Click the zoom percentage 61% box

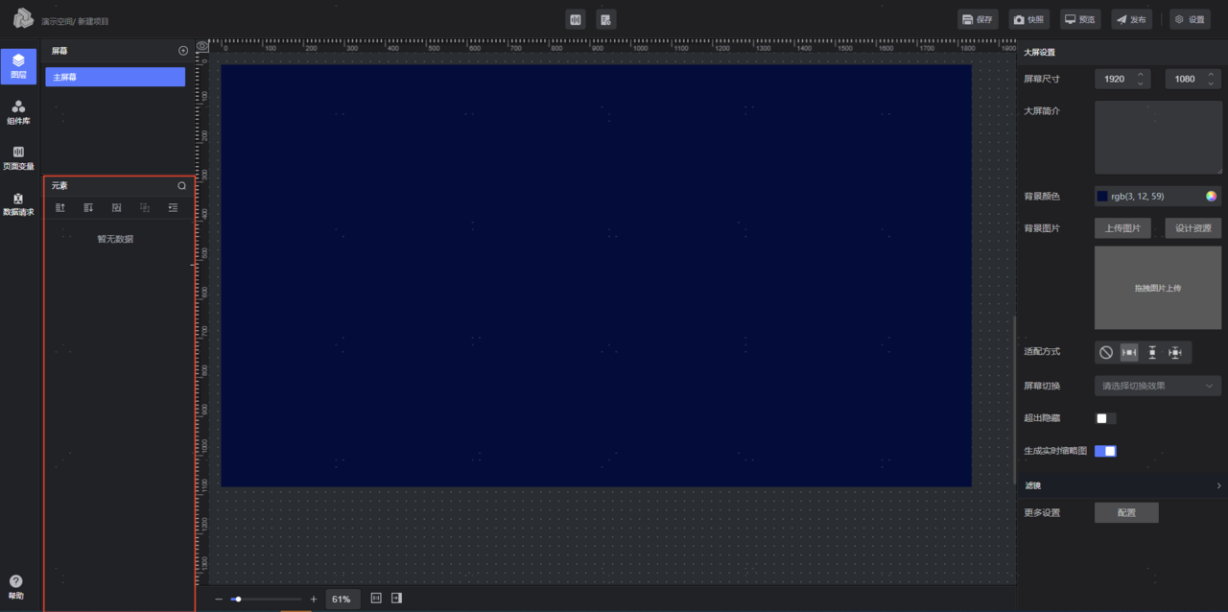coord(342,599)
